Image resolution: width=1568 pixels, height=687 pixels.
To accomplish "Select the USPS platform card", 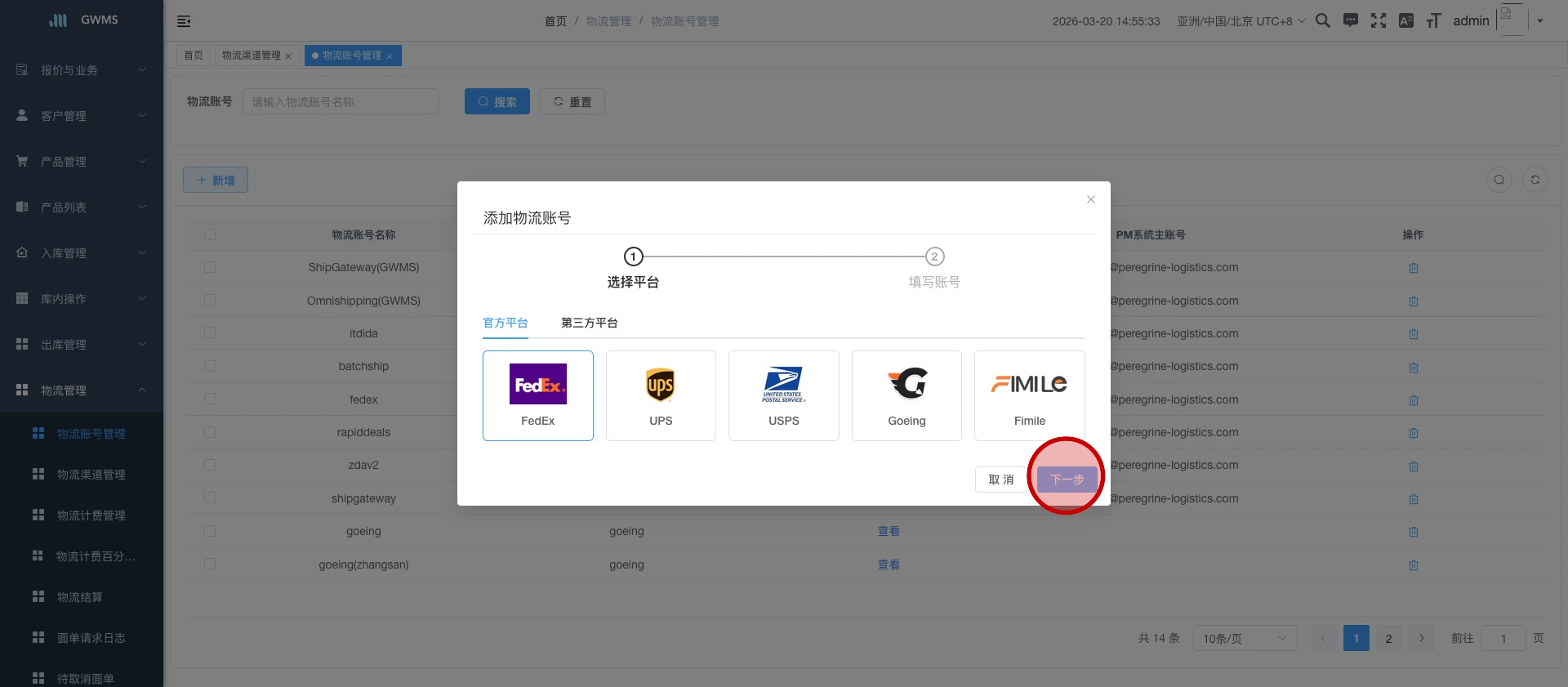I will point(784,395).
